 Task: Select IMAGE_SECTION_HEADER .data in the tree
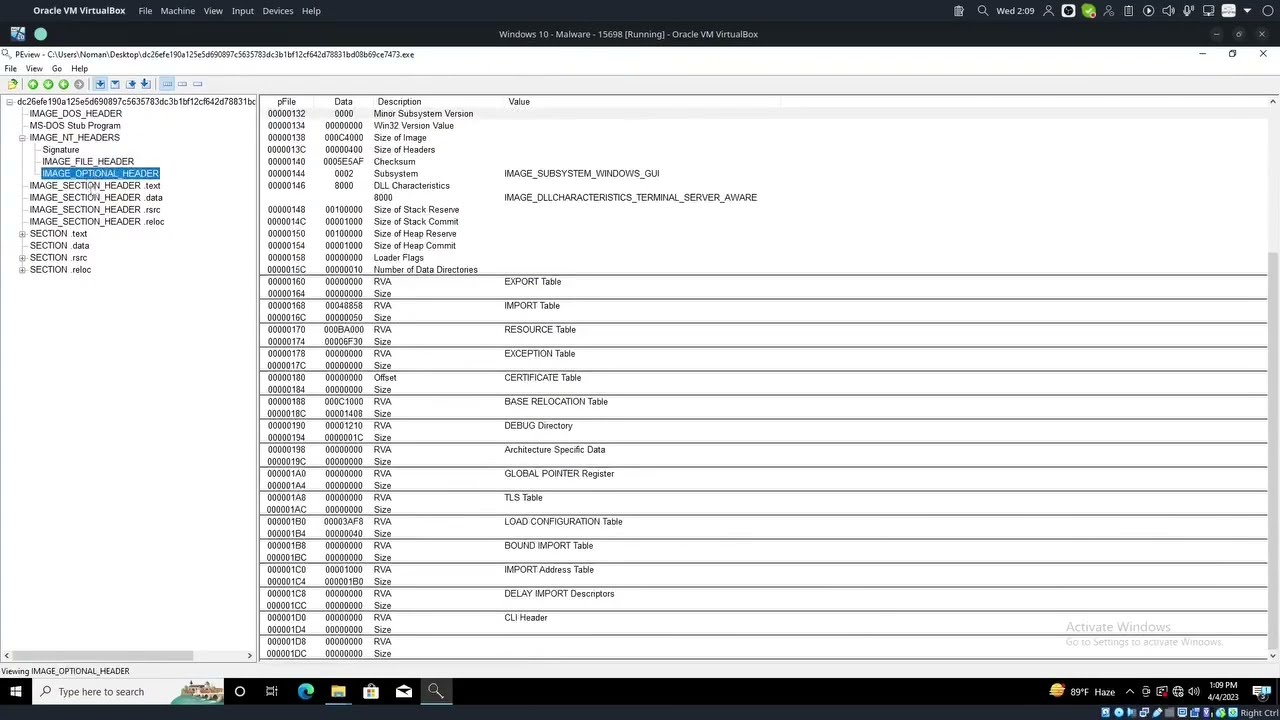pyautogui.click(x=96, y=198)
